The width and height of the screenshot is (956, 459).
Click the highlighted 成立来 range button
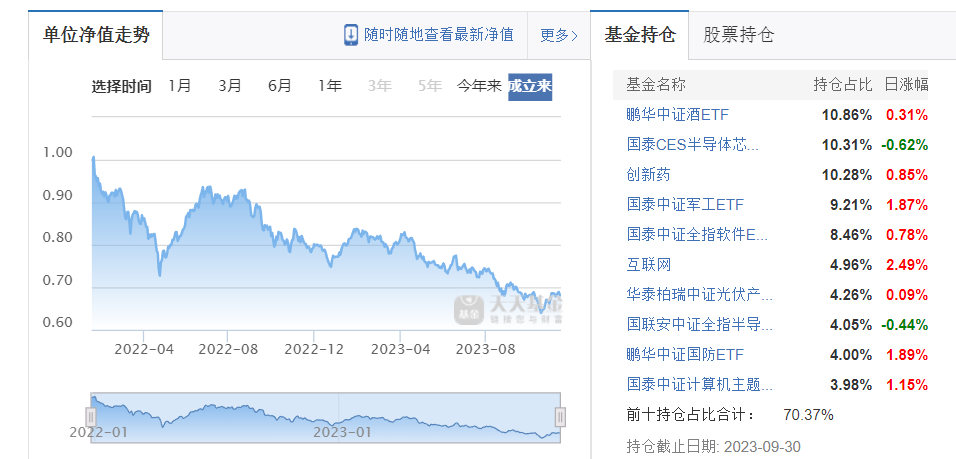530,86
